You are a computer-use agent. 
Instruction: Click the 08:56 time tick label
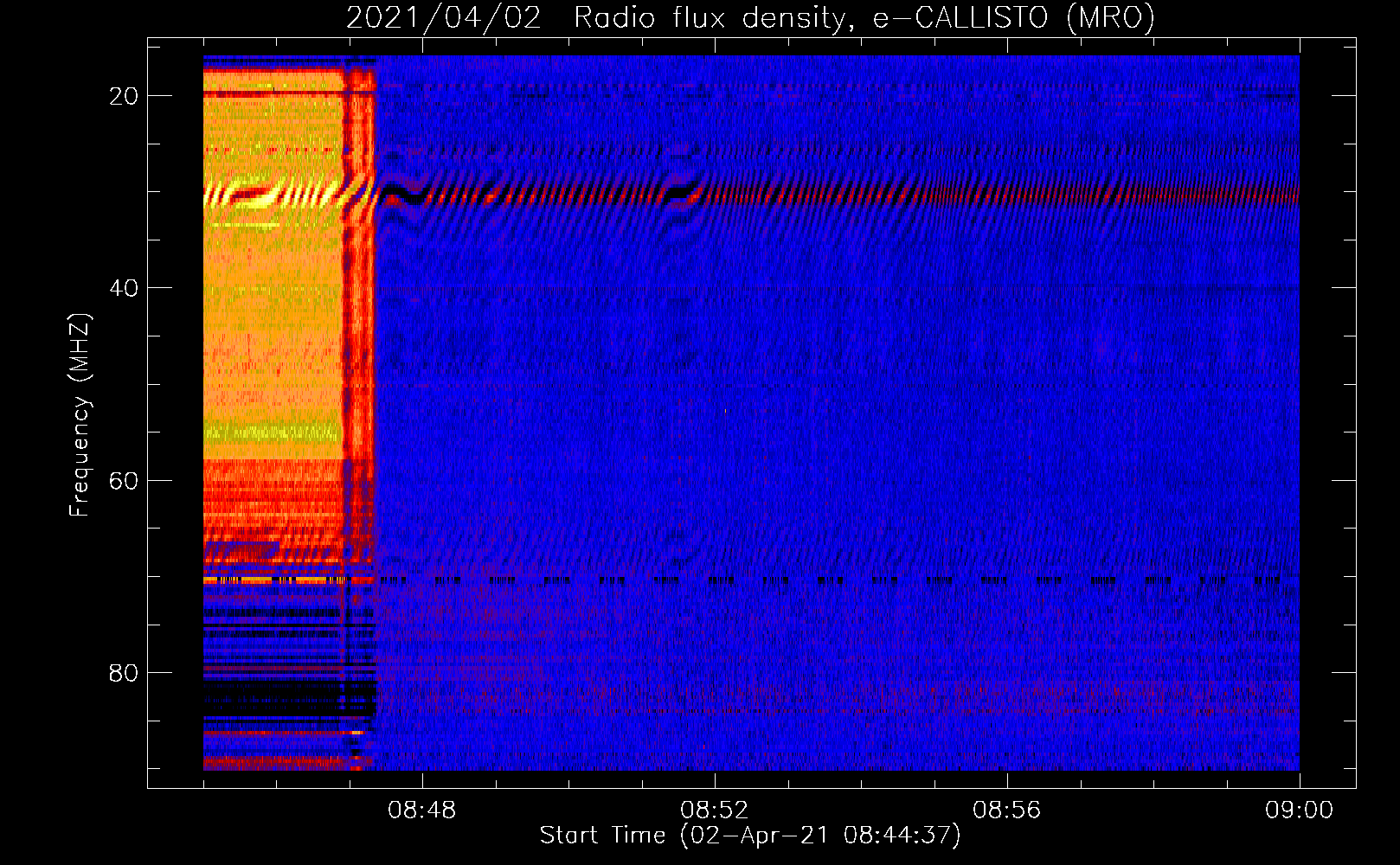pyautogui.click(x=1007, y=811)
